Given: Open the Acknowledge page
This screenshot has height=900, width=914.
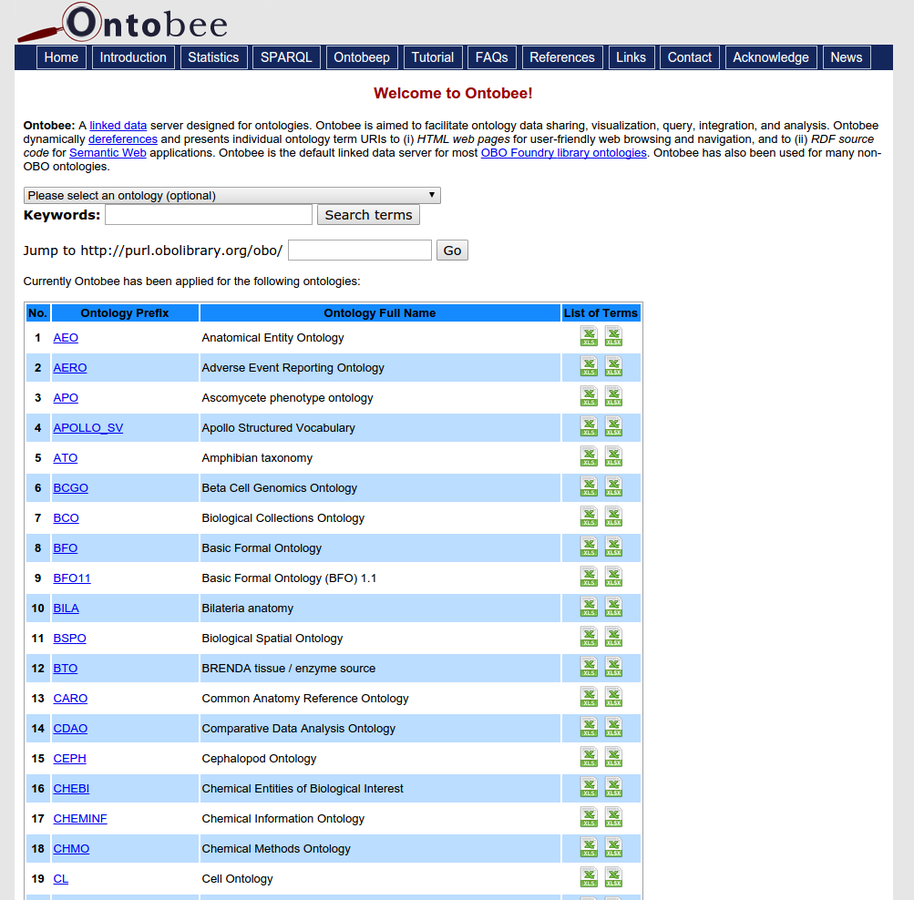Looking at the screenshot, I should 771,58.
